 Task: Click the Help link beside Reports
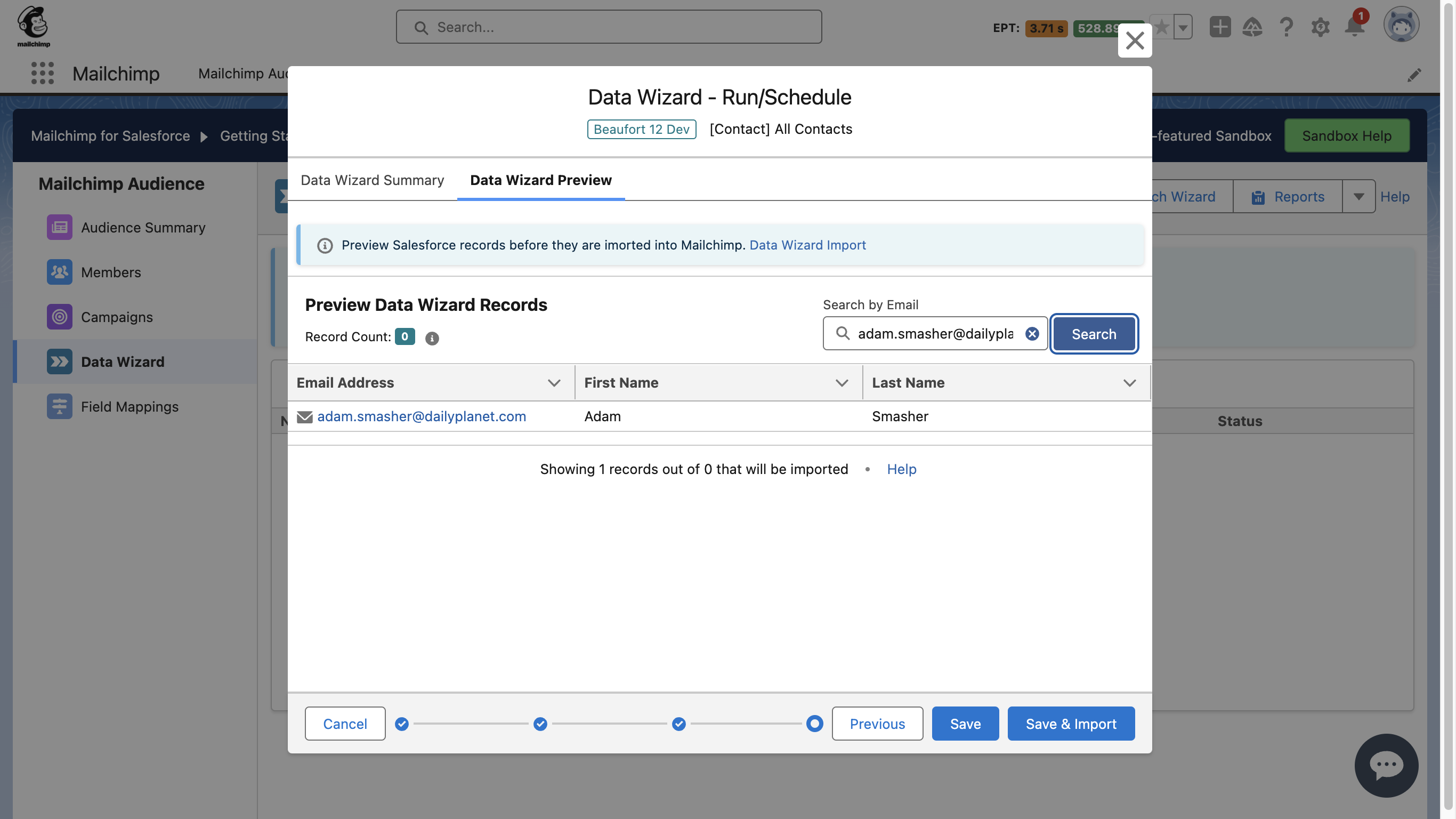[x=1394, y=197]
